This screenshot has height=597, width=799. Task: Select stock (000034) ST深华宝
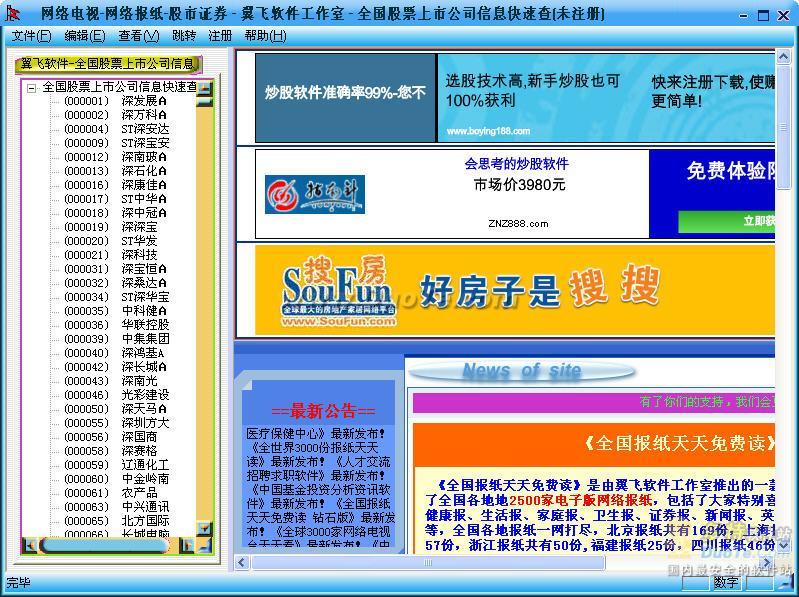[x=117, y=297]
